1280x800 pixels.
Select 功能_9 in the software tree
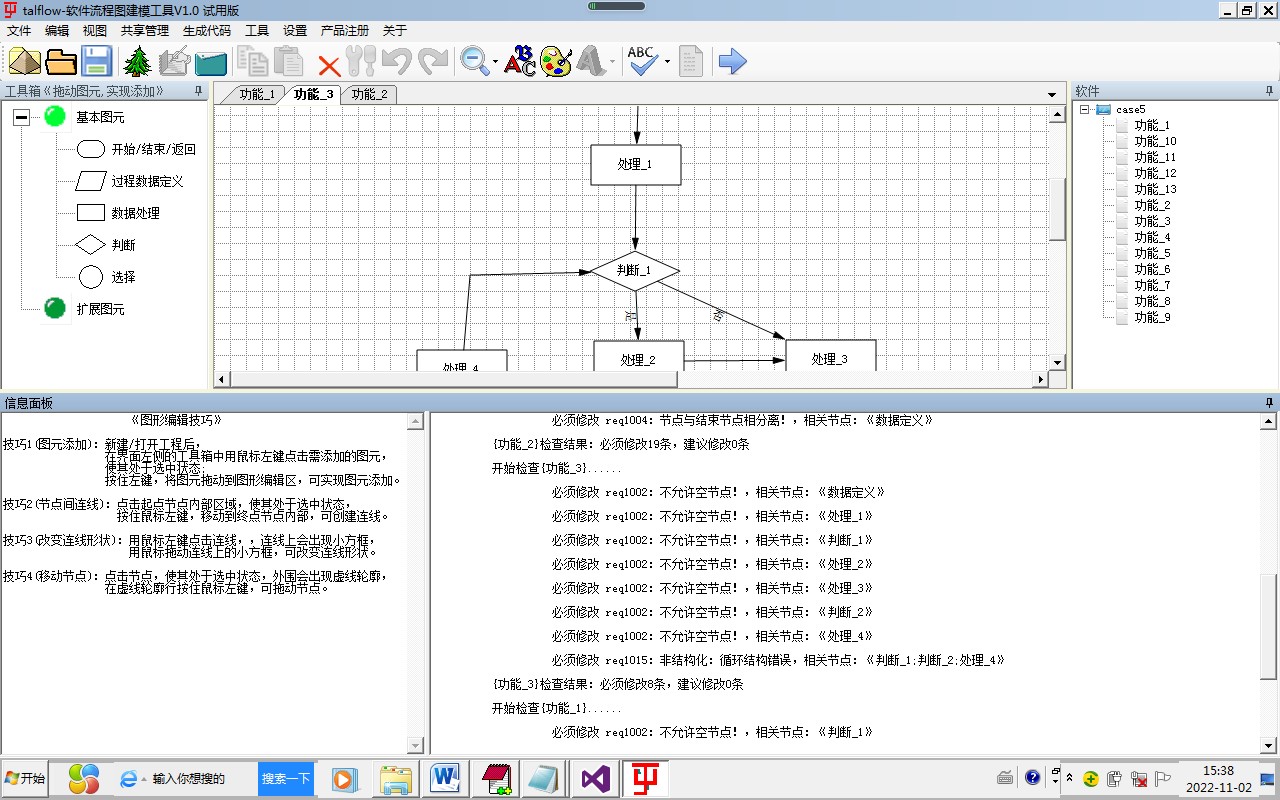1152,317
